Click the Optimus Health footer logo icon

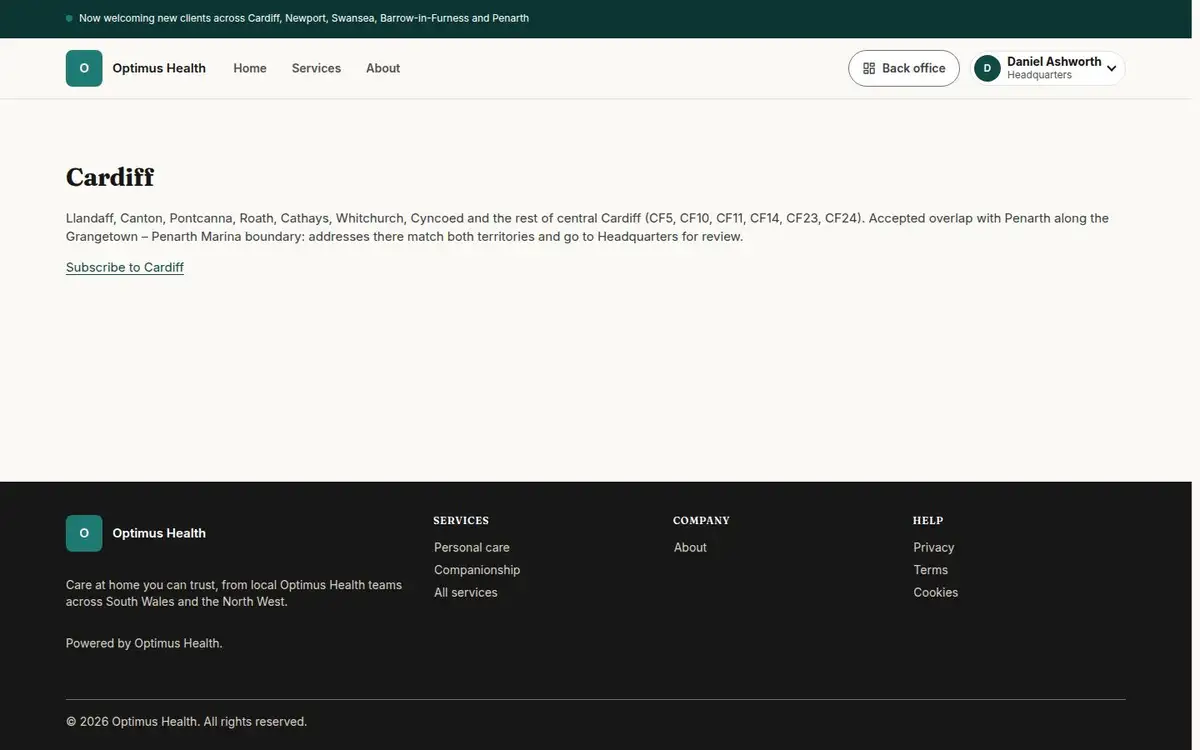tap(84, 533)
